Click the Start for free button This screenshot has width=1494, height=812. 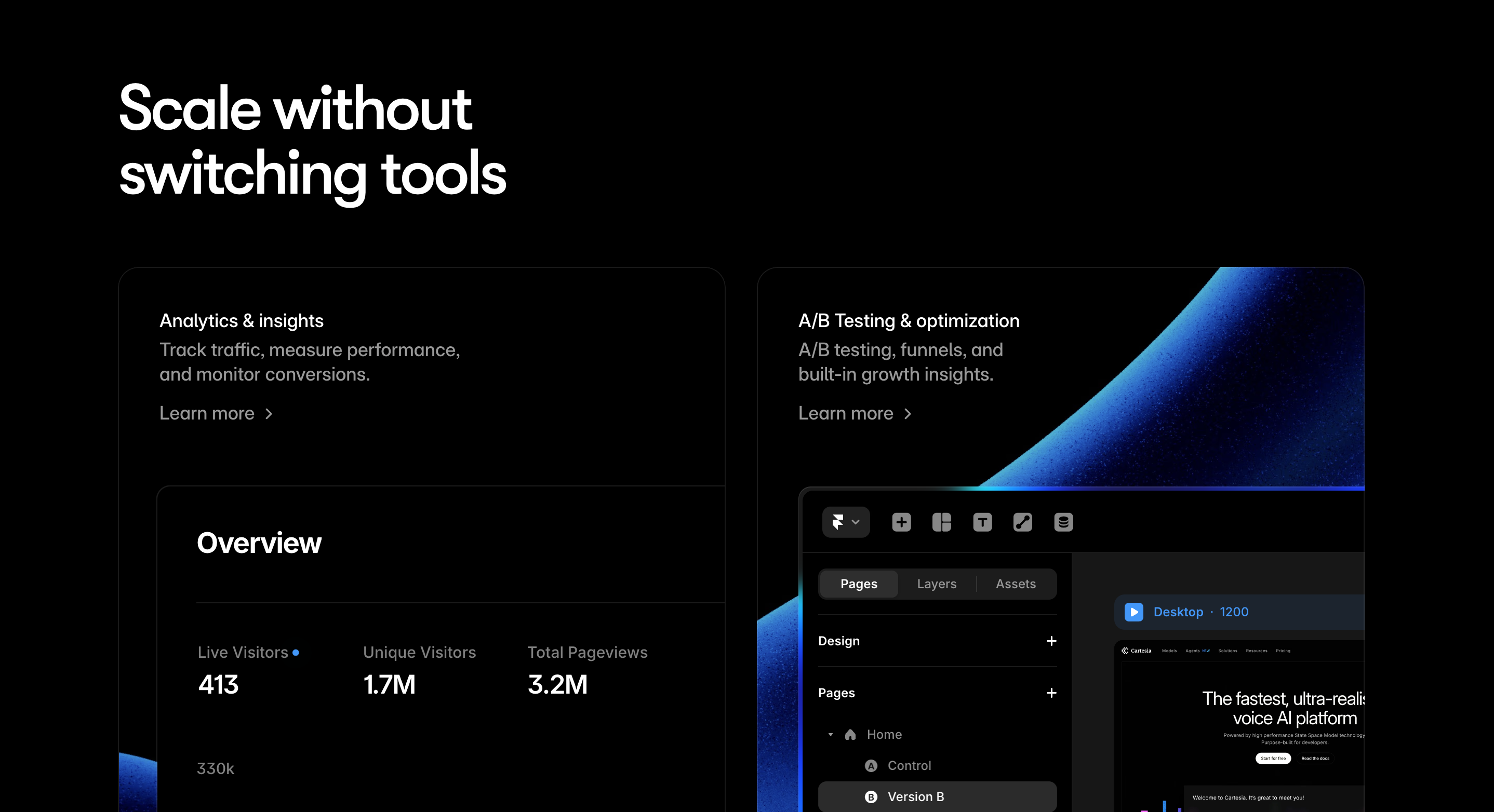click(1273, 759)
